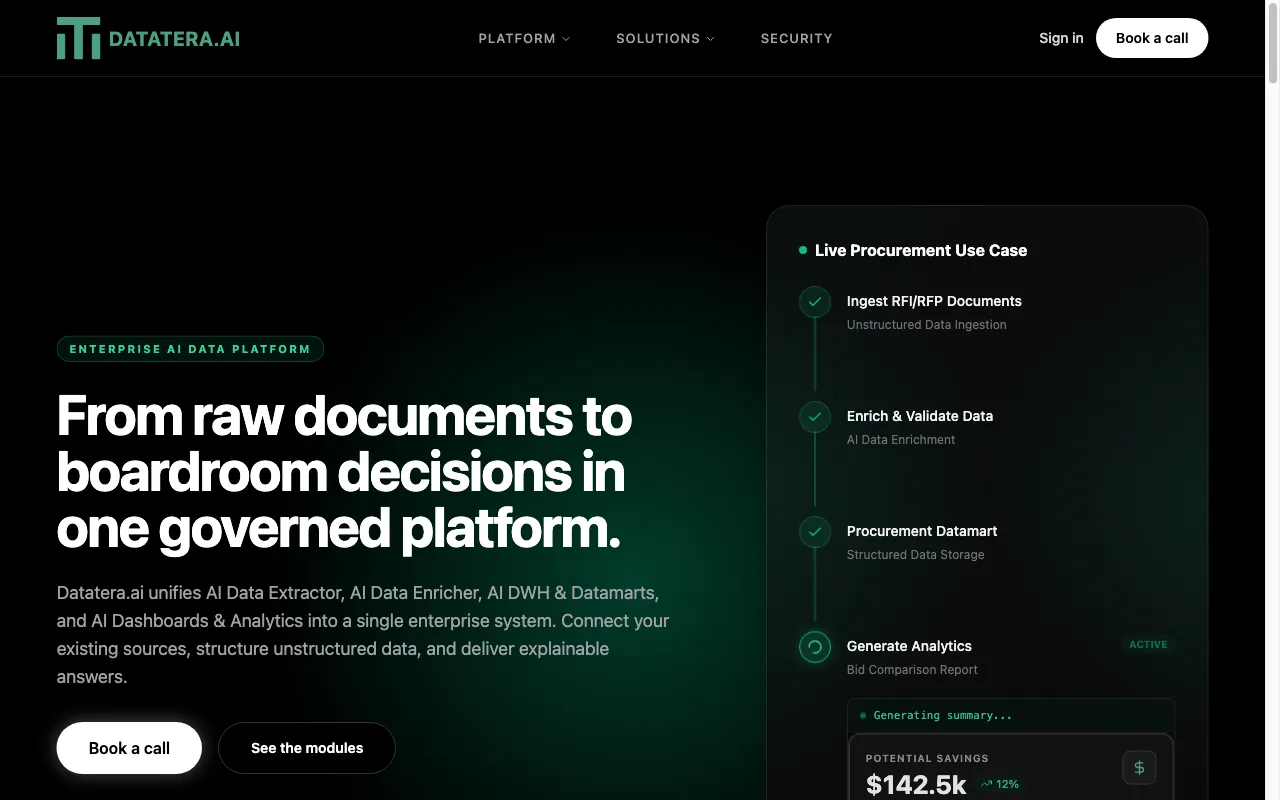The width and height of the screenshot is (1280, 800).
Task: Click the POTENTIAL SAVINGS label
Action: click(x=927, y=759)
